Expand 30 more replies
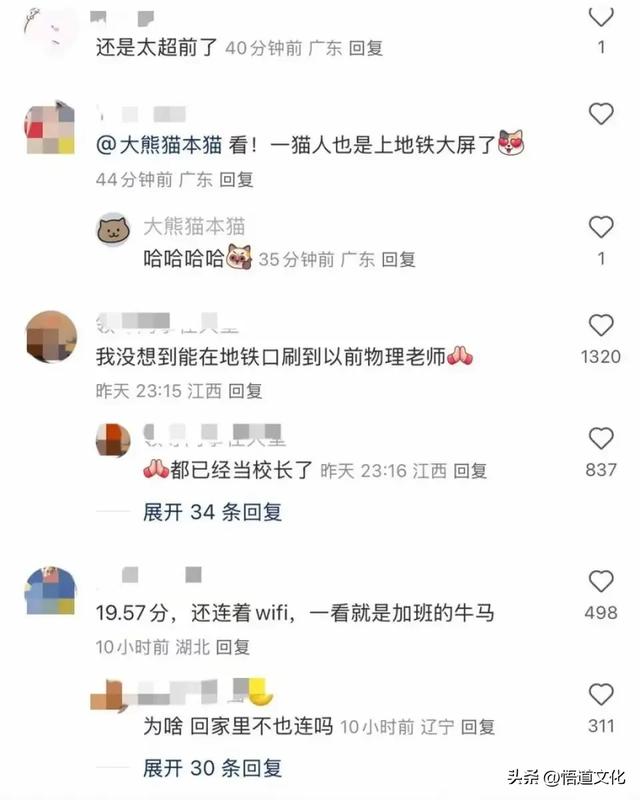Screen dimensions: 640x800 tap(212, 768)
